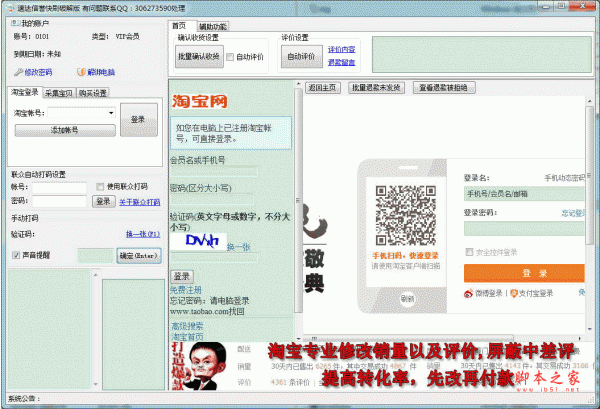Focus the 联众 密码 input field
The image size is (600, 409).
click(59, 201)
